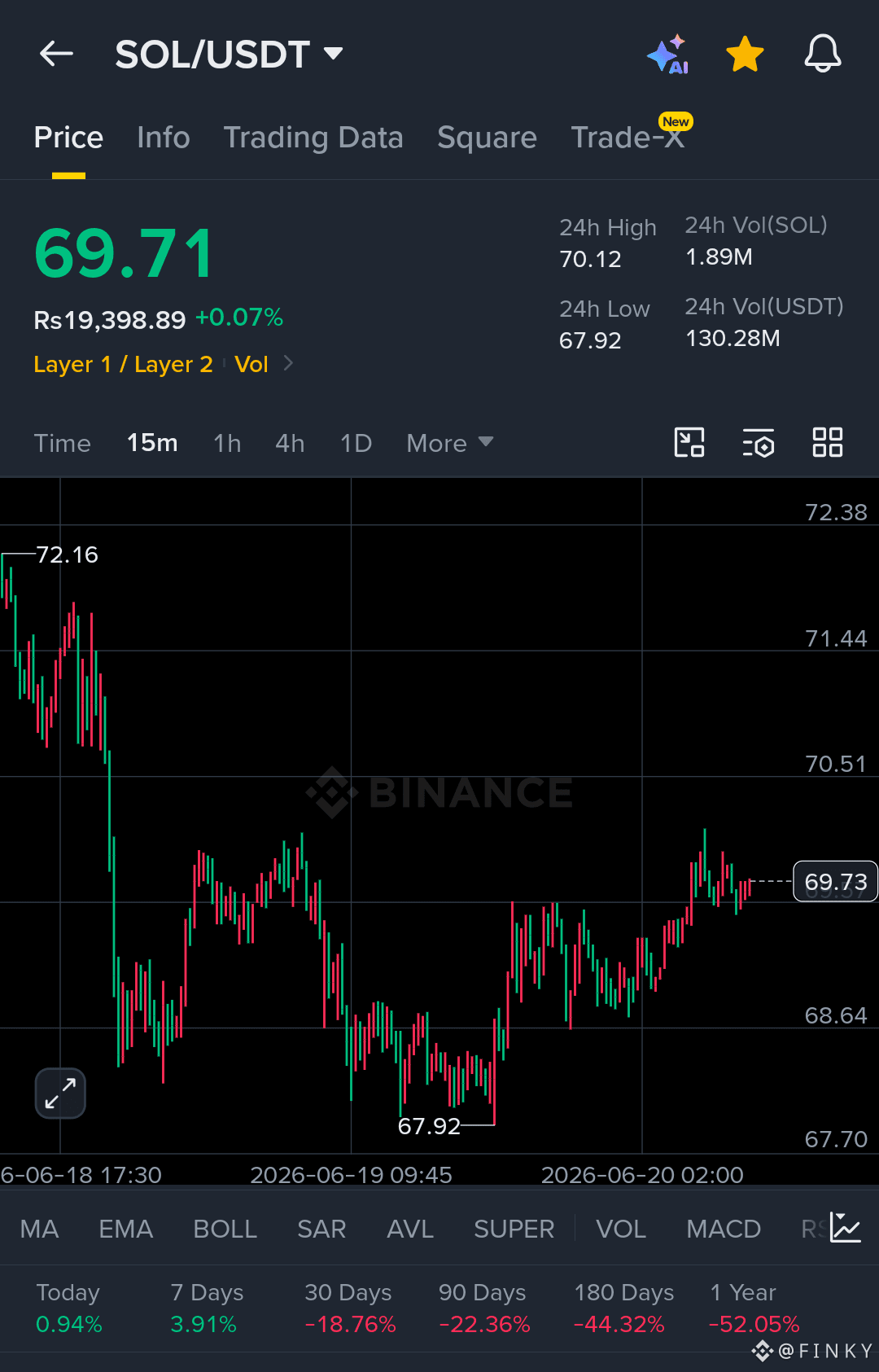This screenshot has width=879, height=1372.
Task: Open the Square tab
Action: click(x=487, y=138)
